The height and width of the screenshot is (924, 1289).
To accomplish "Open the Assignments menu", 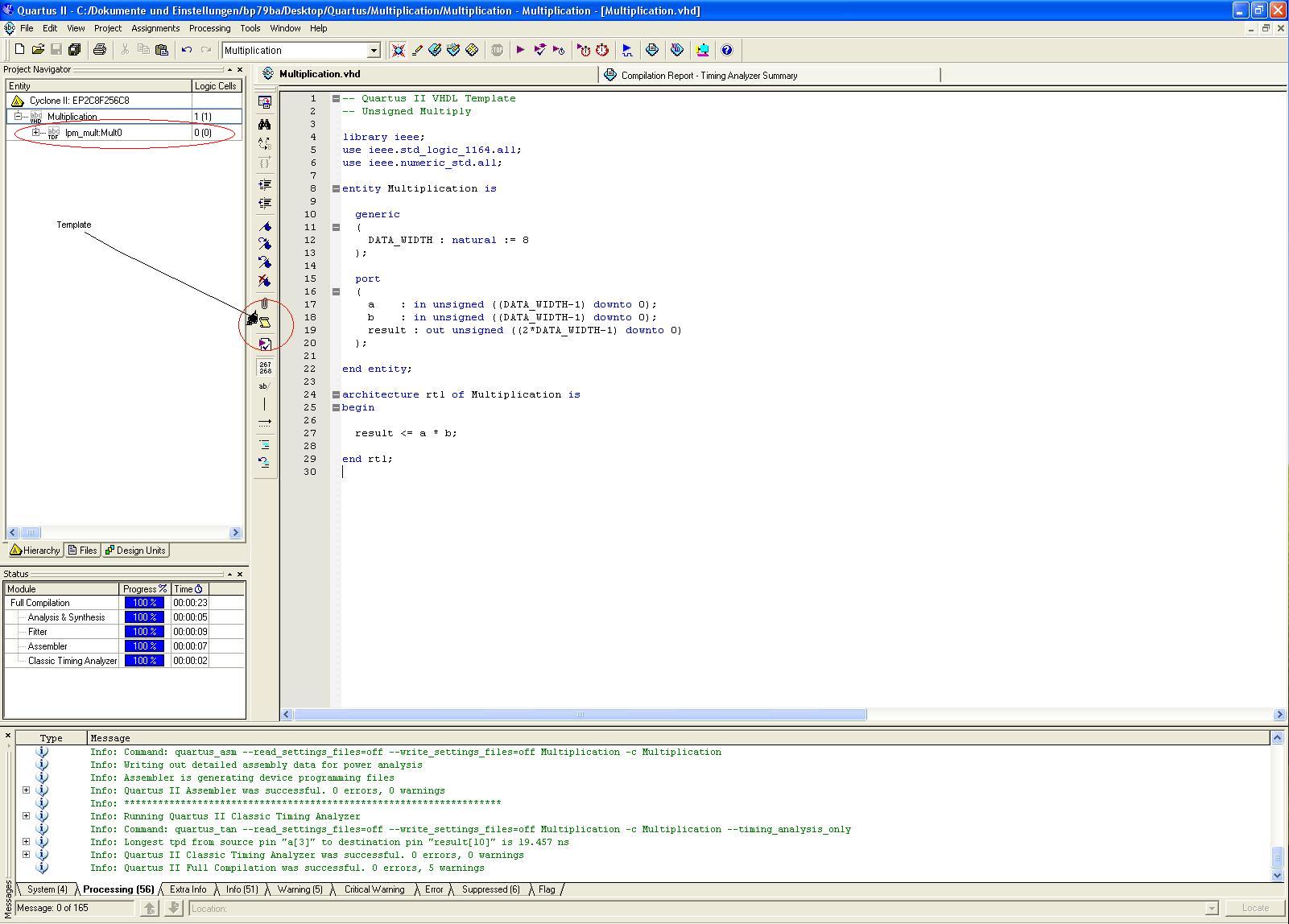I will (x=155, y=28).
